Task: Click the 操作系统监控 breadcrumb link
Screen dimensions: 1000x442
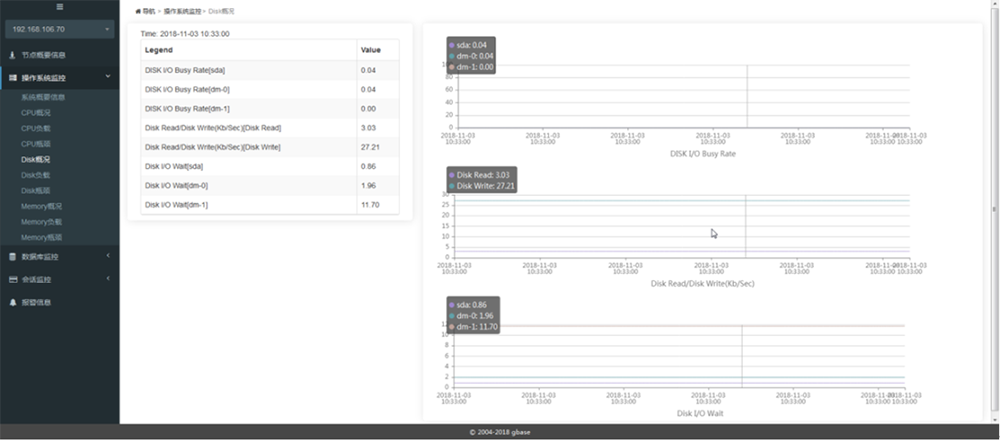Action: pyautogui.click(x=182, y=11)
